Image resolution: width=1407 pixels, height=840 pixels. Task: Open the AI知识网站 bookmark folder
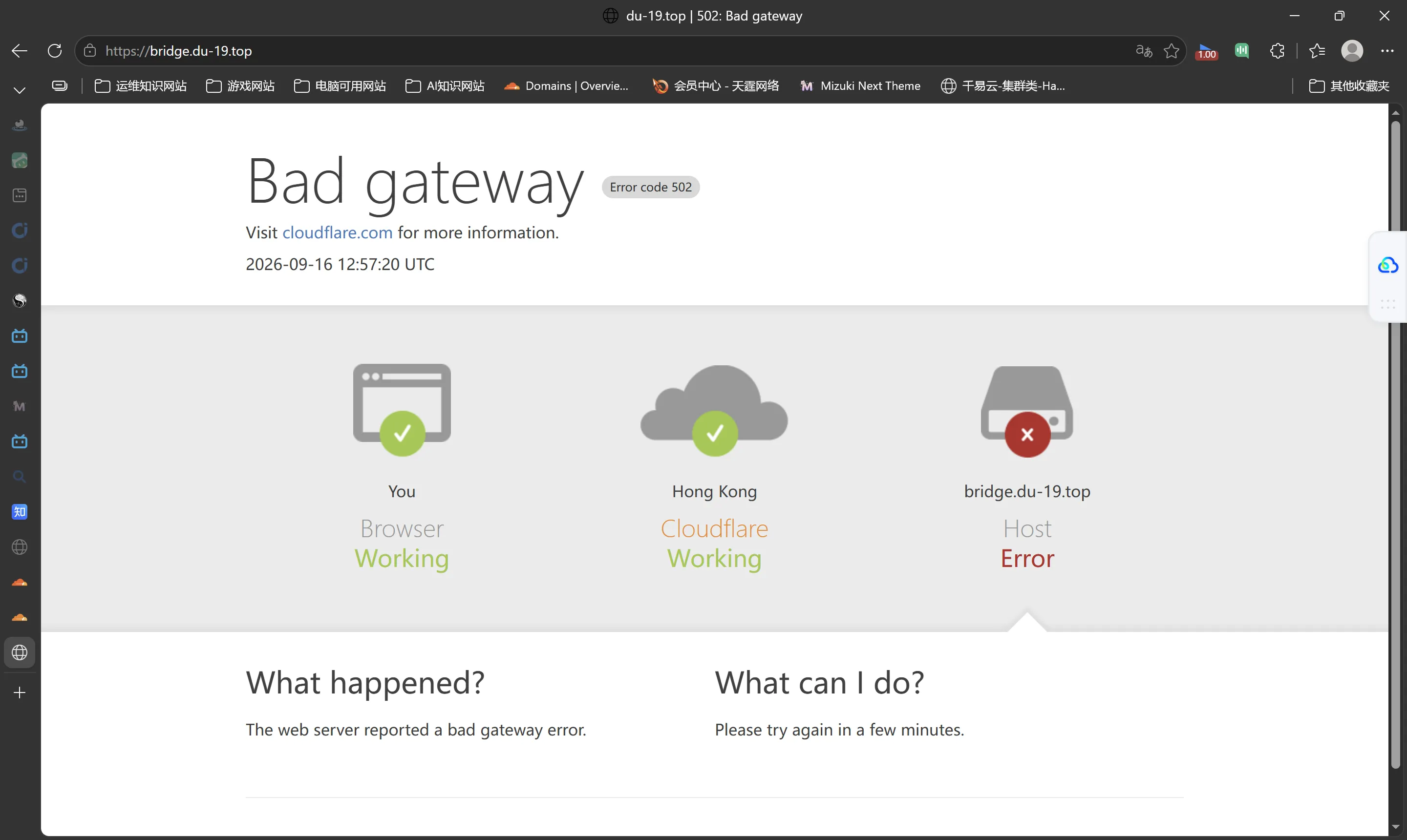pos(445,86)
